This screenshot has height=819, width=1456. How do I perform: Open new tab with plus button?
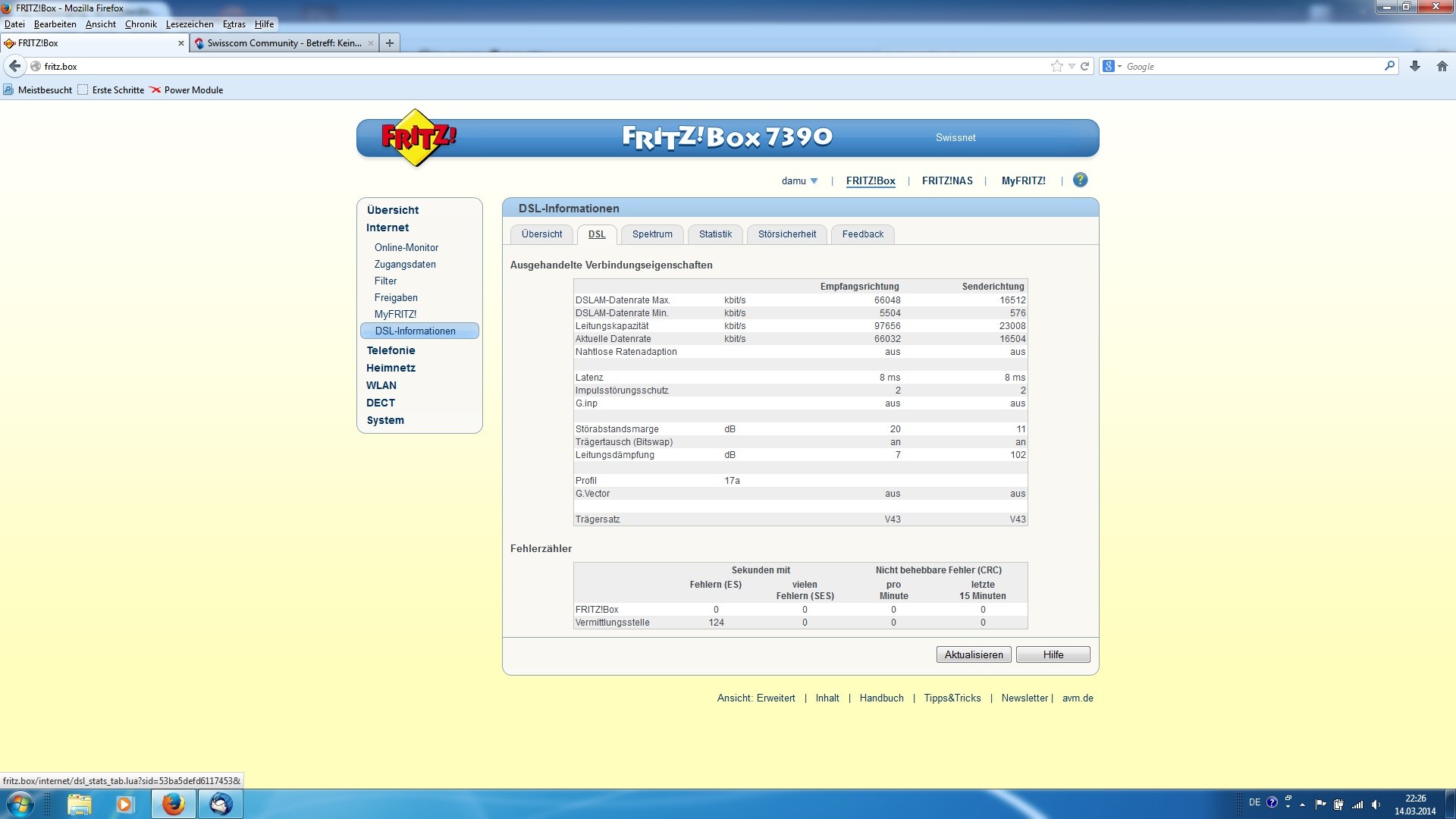[x=389, y=43]
